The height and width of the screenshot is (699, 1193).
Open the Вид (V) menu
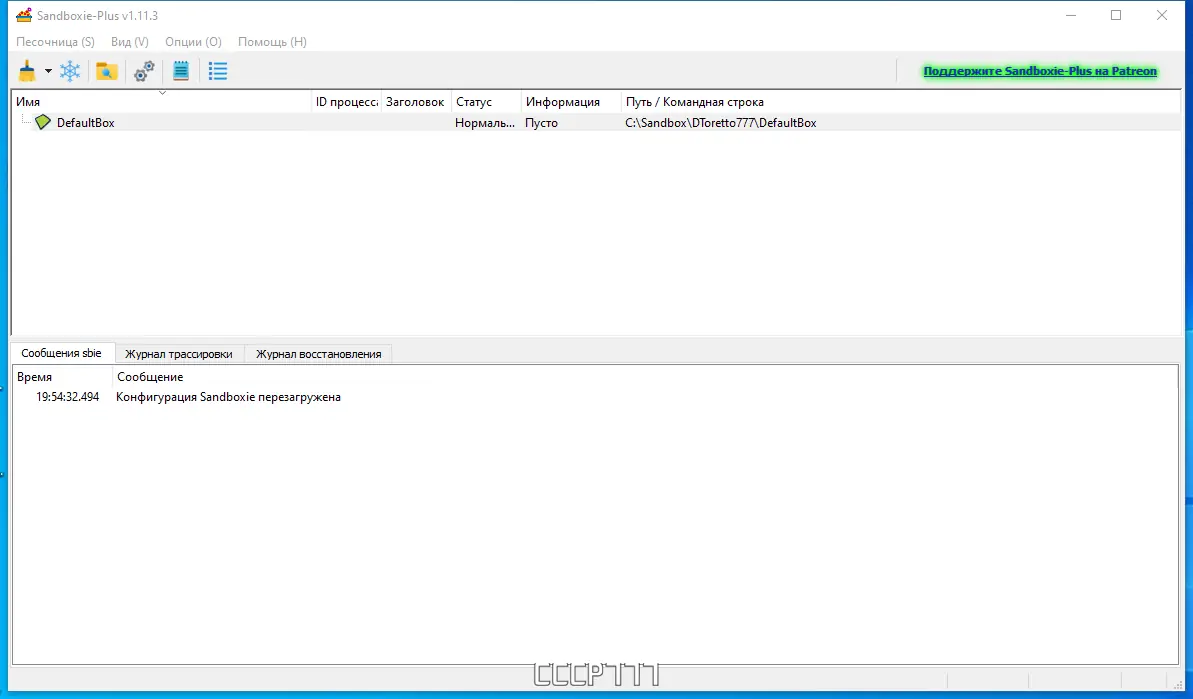tap(129, 42)
